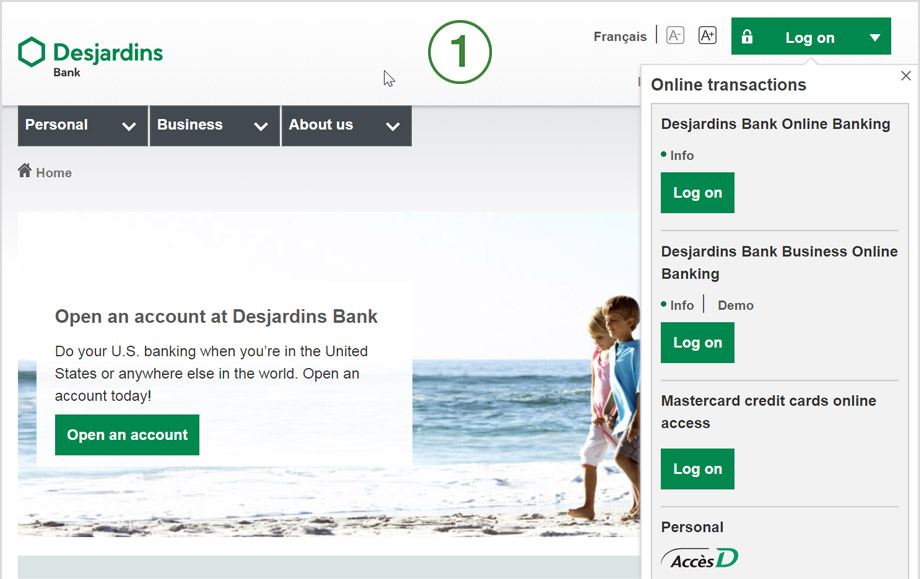The width and height of the screenshot is (920, 579).
Task: Click the Open an account button
Action: coord(127,435)
